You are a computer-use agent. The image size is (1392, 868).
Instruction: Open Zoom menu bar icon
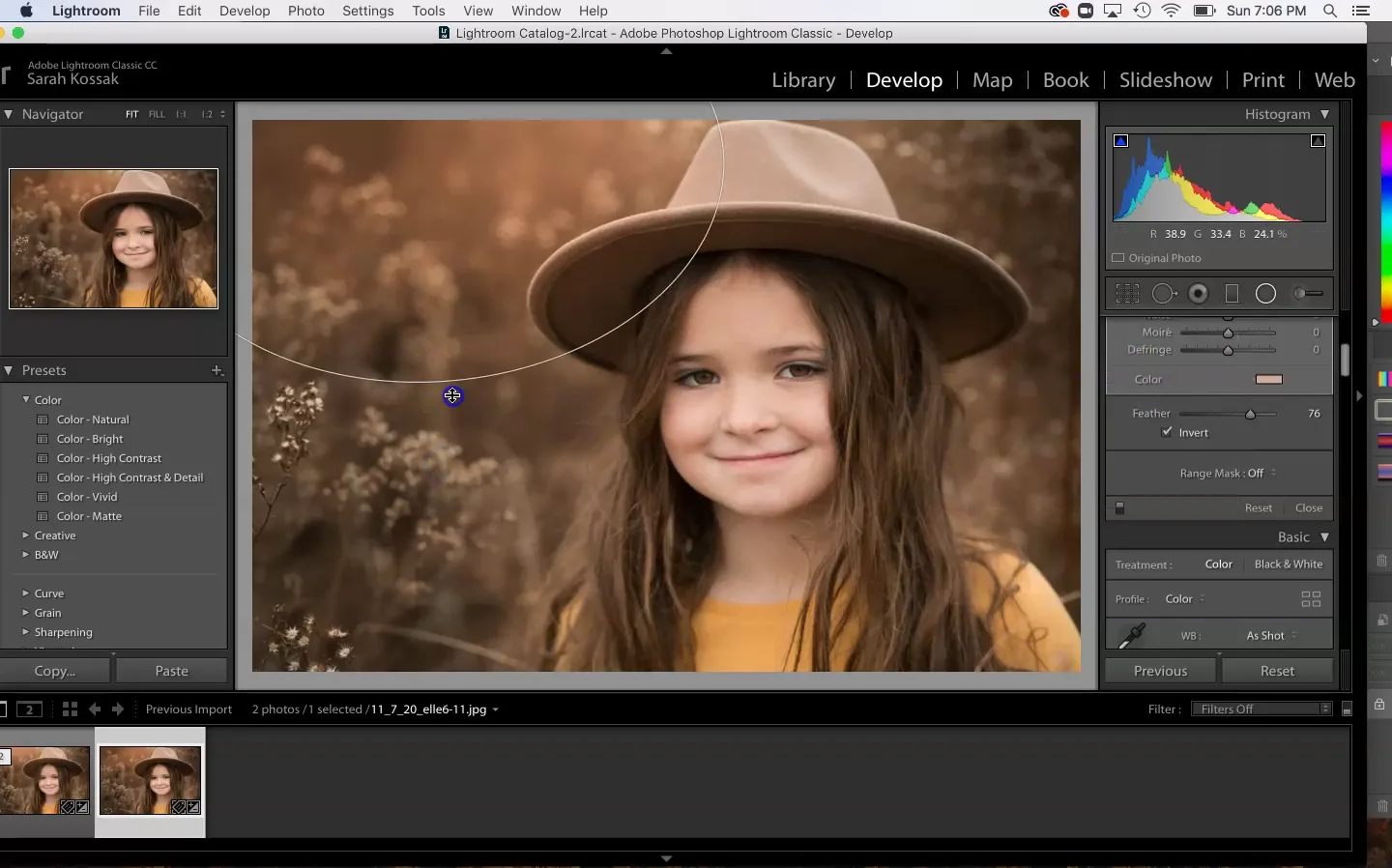(1086, 11)
